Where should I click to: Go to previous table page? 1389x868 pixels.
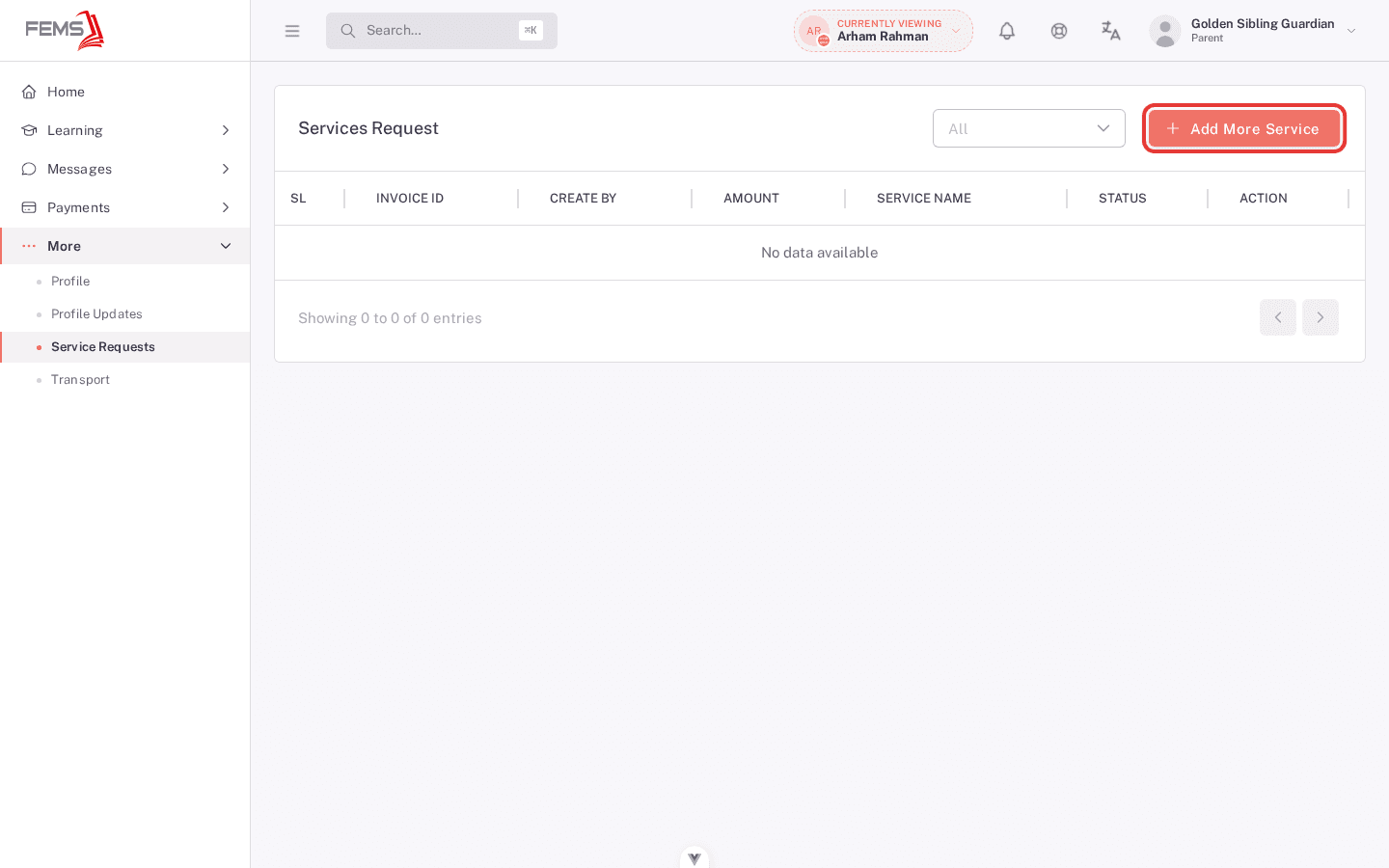(x=1278, y=317)
